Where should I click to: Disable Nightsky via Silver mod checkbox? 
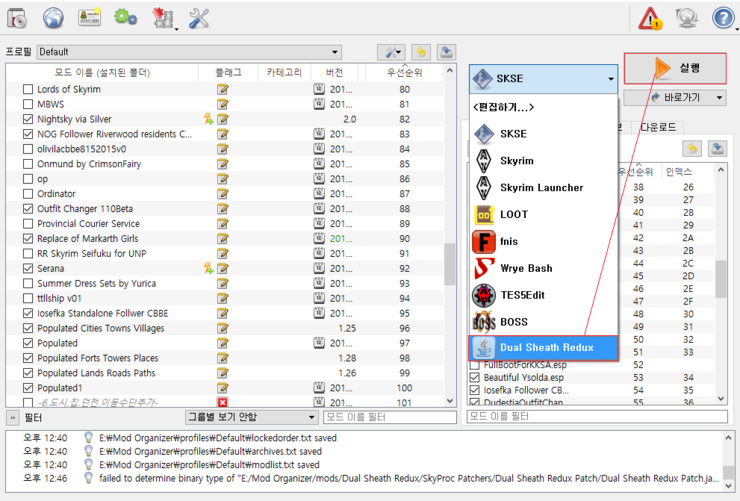click(28, 119)
